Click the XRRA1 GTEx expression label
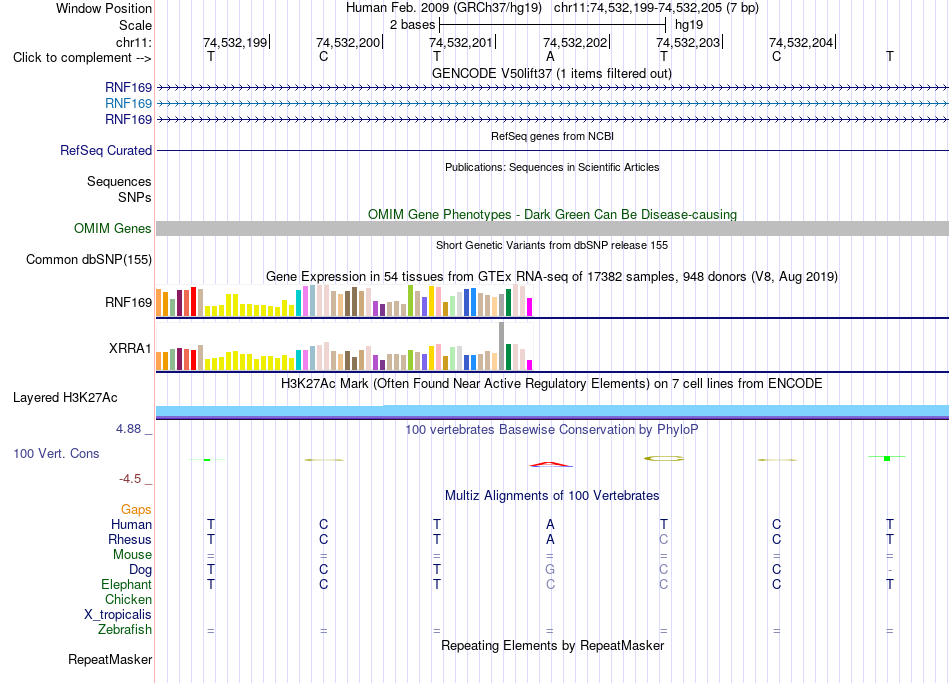The width and height of the screenshot is (950, 683). [130, 348]
